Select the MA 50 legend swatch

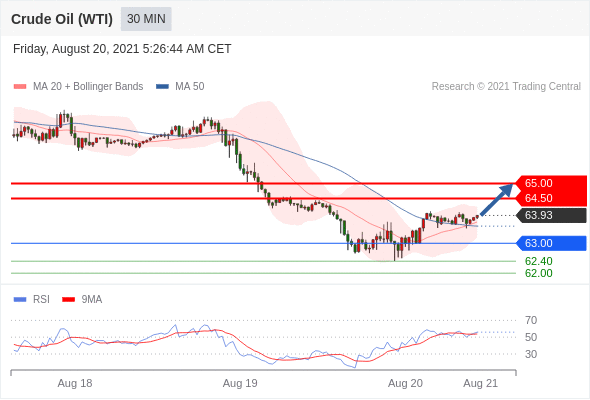pyautogui.click(x=162, y=87)
